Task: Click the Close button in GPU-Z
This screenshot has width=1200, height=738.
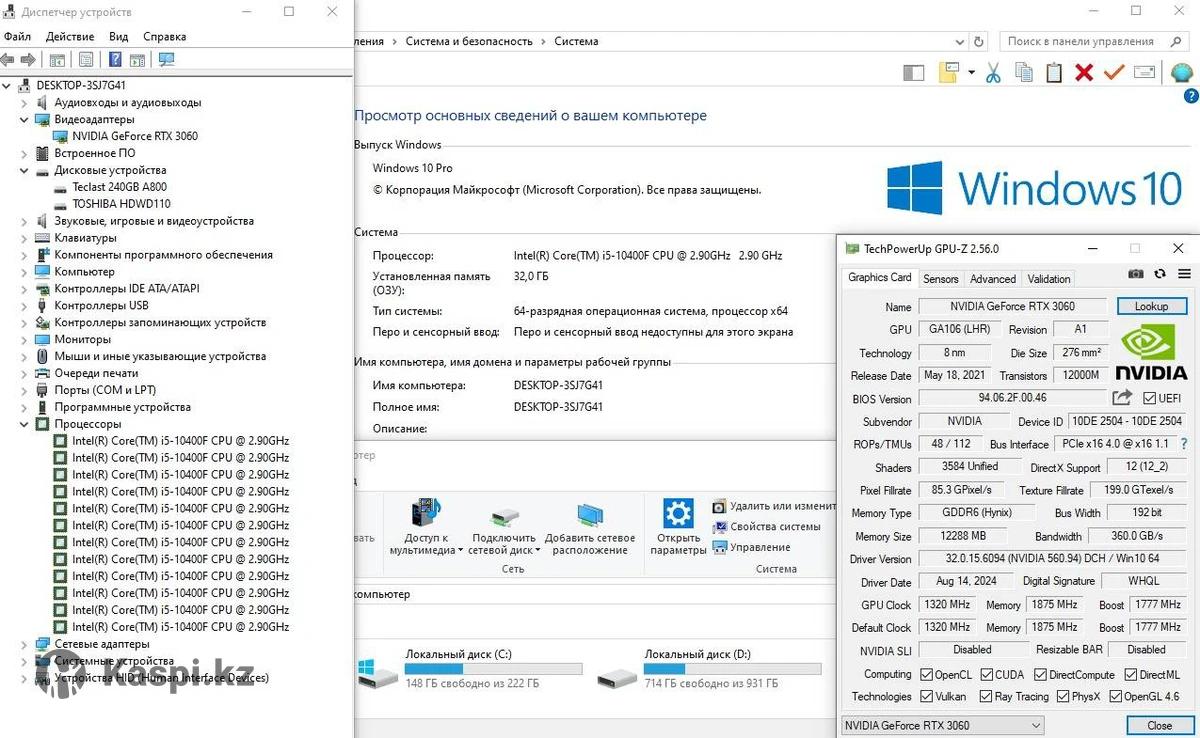Action: coord(1159,725)
